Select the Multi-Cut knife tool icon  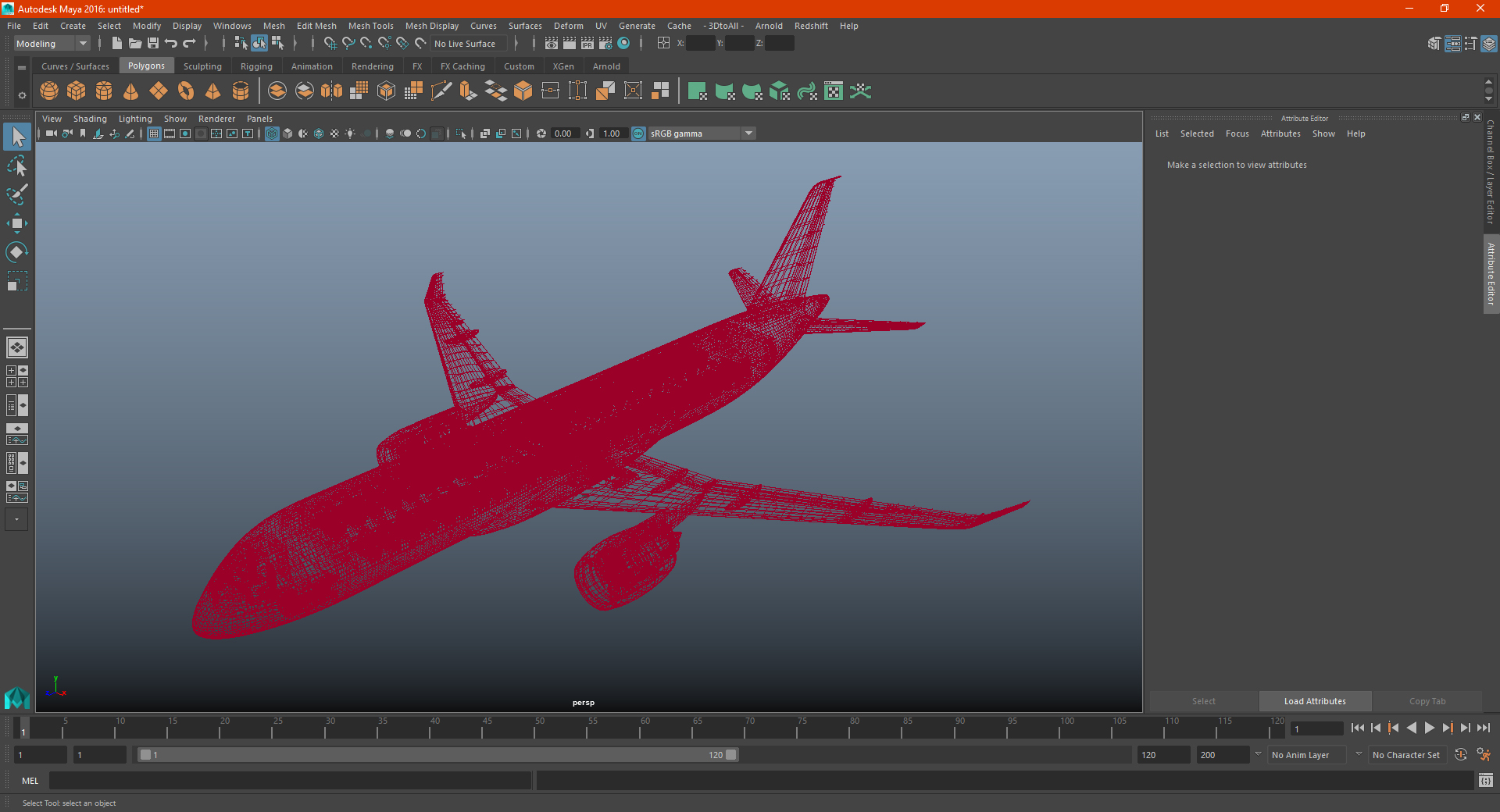pos(441,91)
